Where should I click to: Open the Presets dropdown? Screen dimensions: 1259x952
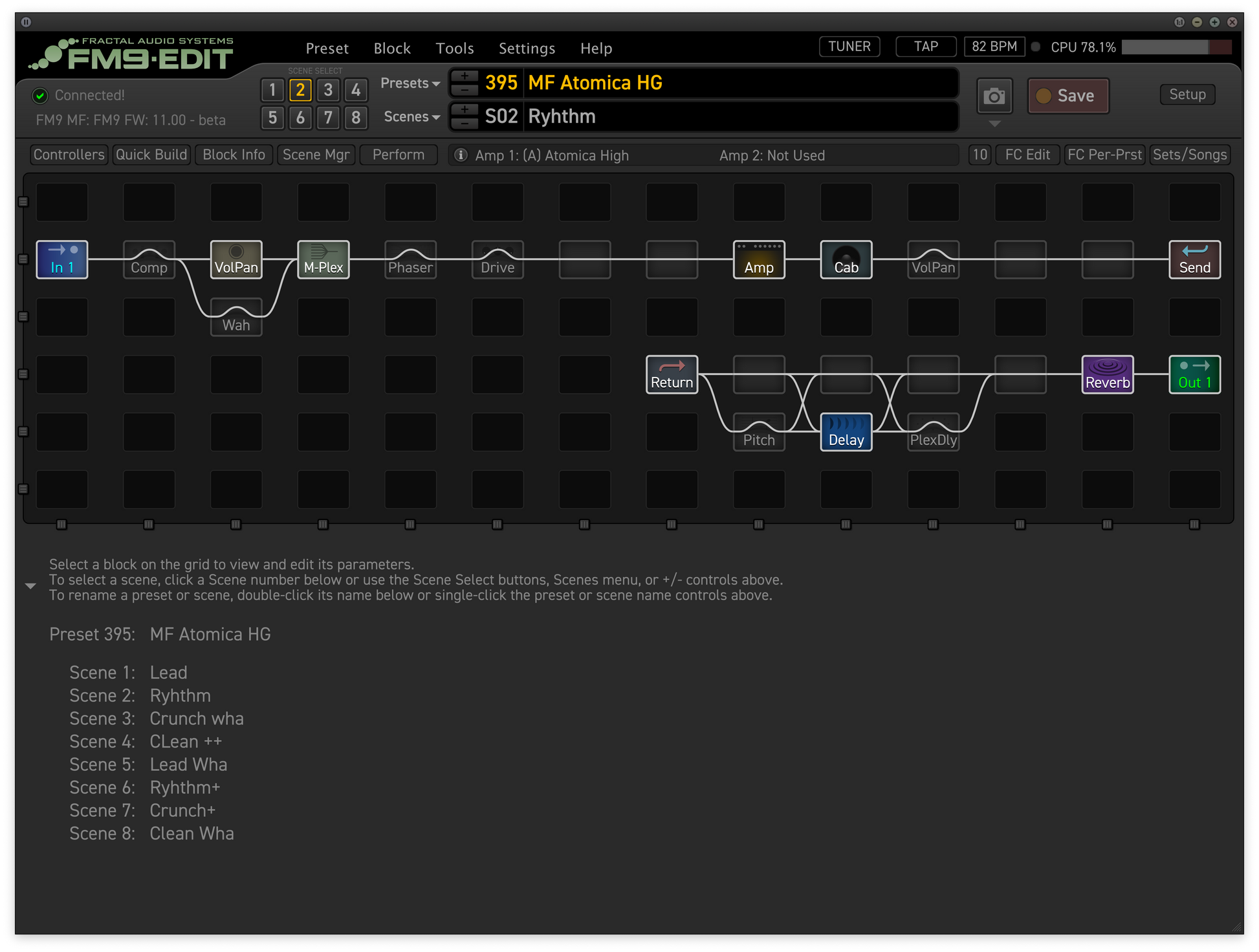point(410,83)
